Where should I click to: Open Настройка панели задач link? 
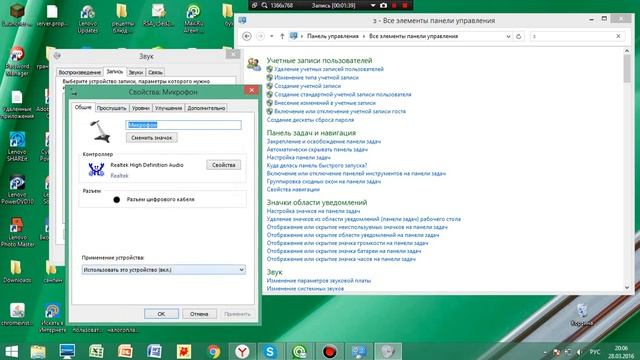click(298, 157)
